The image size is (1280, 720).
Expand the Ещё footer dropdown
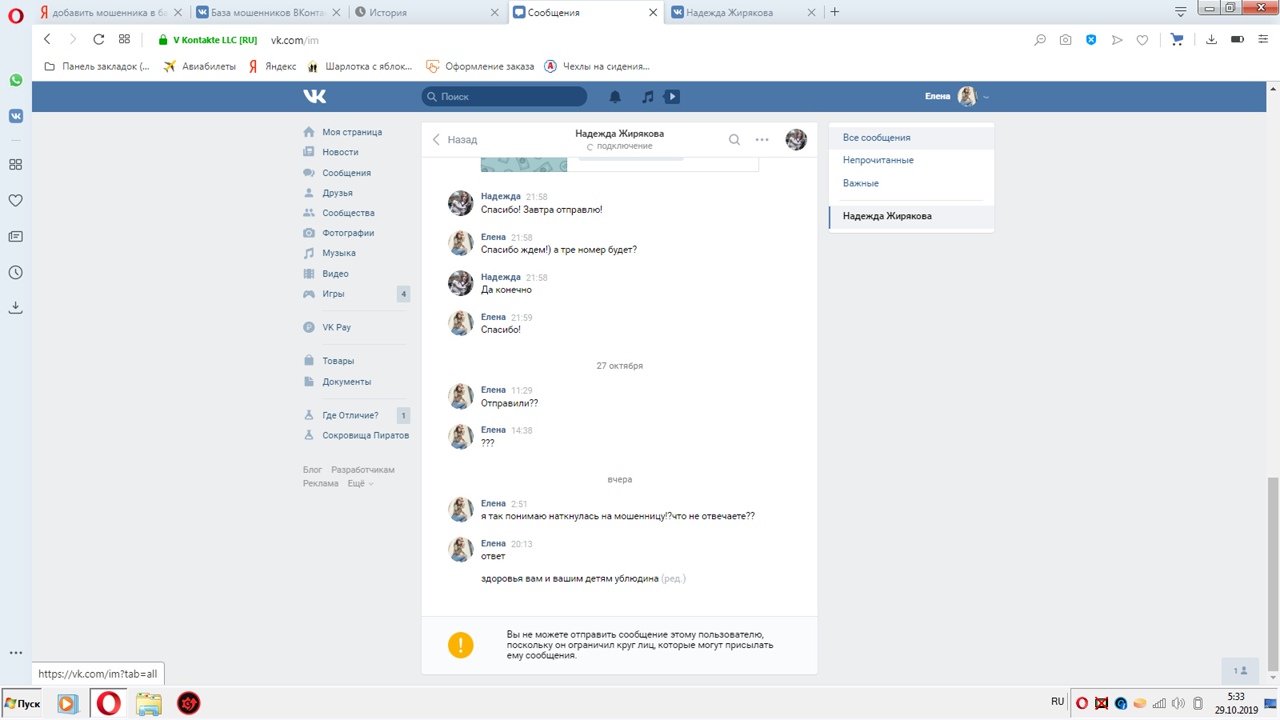(360, 484)
